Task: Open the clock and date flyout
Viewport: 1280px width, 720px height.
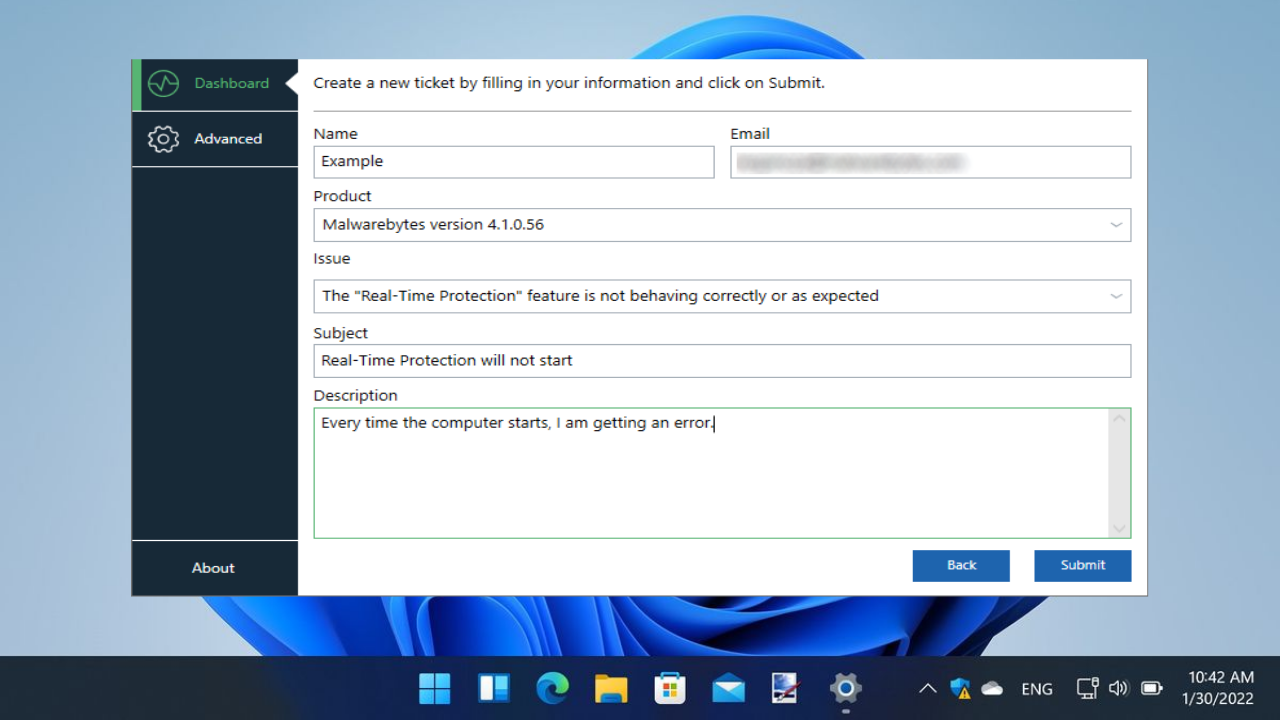Action: pos(1220,688)
